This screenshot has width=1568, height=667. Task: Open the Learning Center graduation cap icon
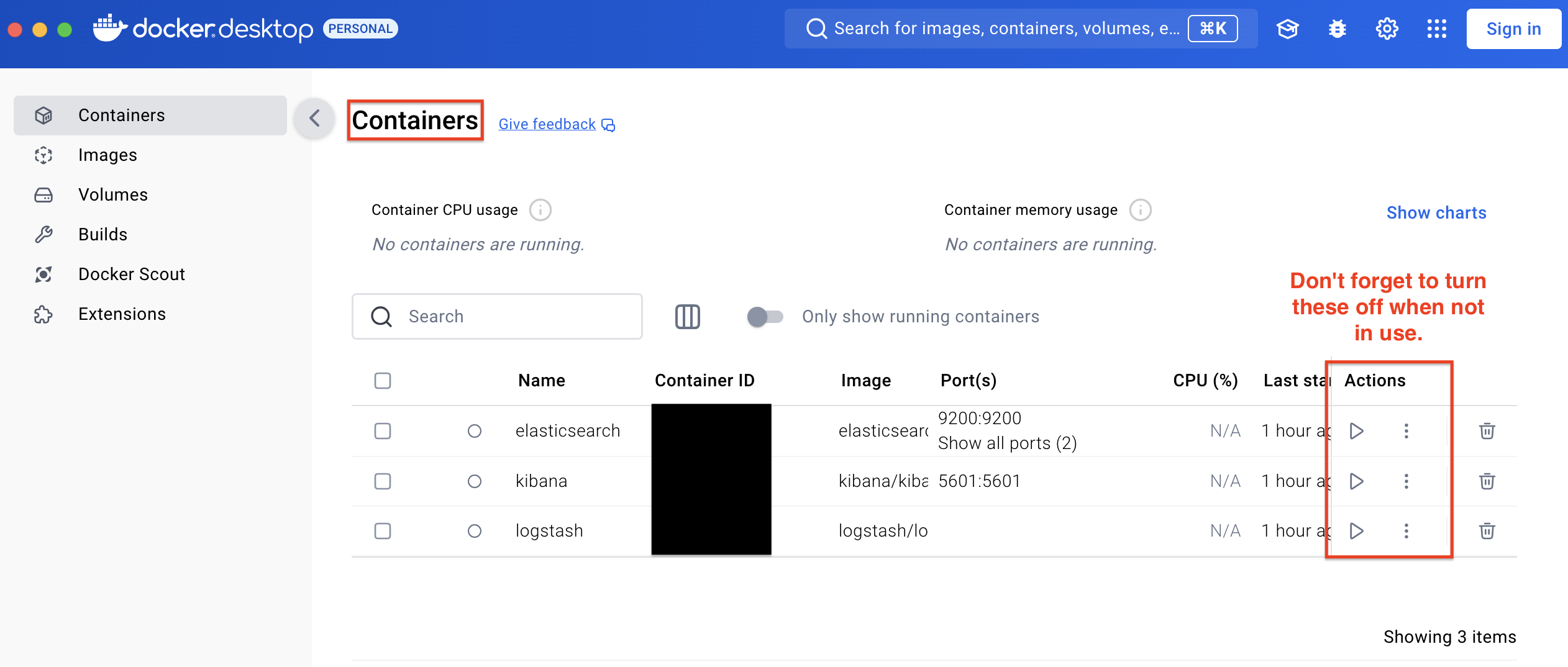(x=1287, y=29)
